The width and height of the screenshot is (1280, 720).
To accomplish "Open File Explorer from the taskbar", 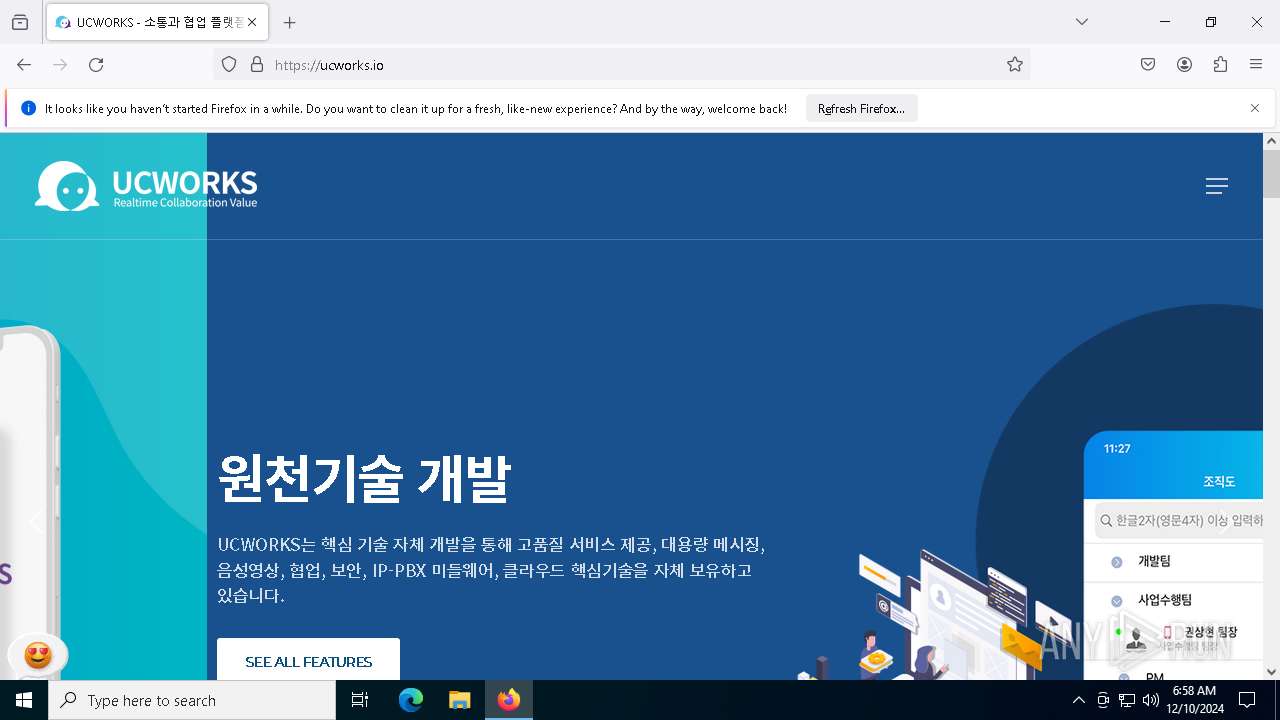I will click(459, 700).
